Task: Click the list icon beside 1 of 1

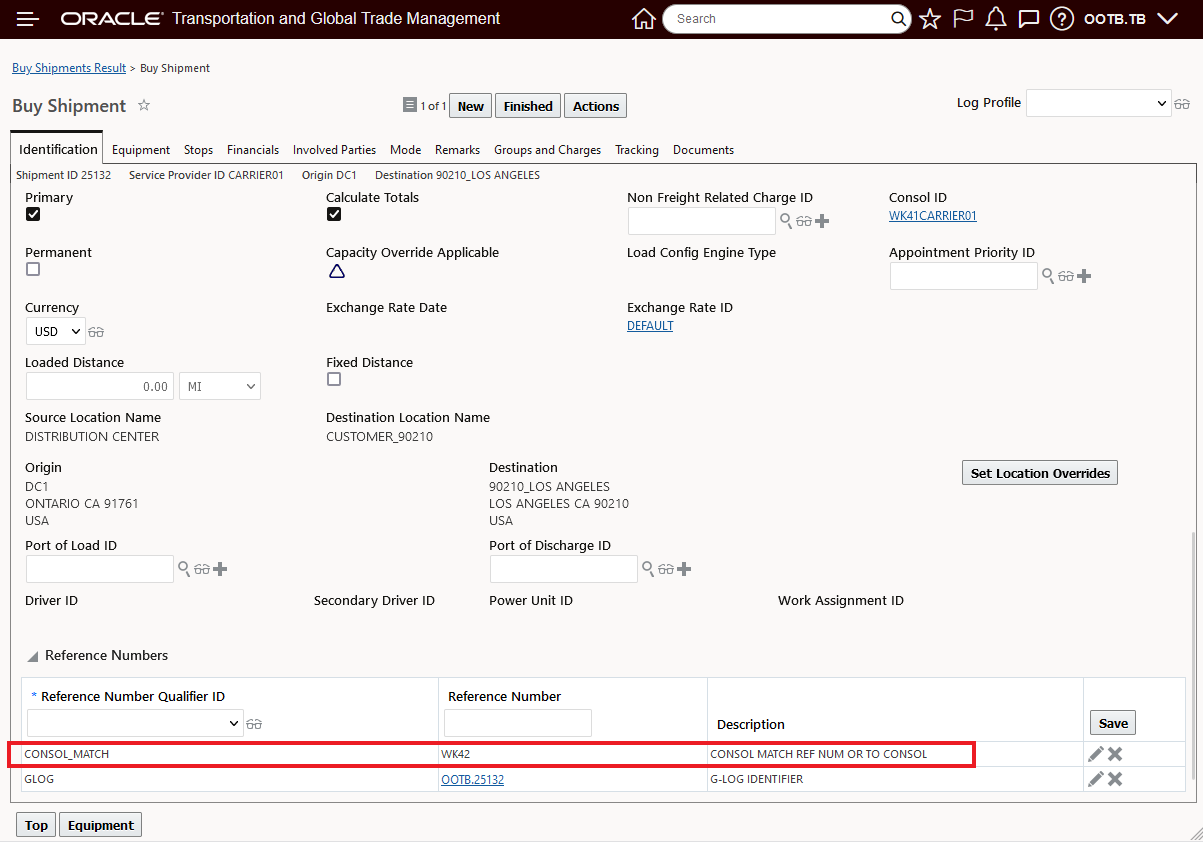Action: coord(409,105)
